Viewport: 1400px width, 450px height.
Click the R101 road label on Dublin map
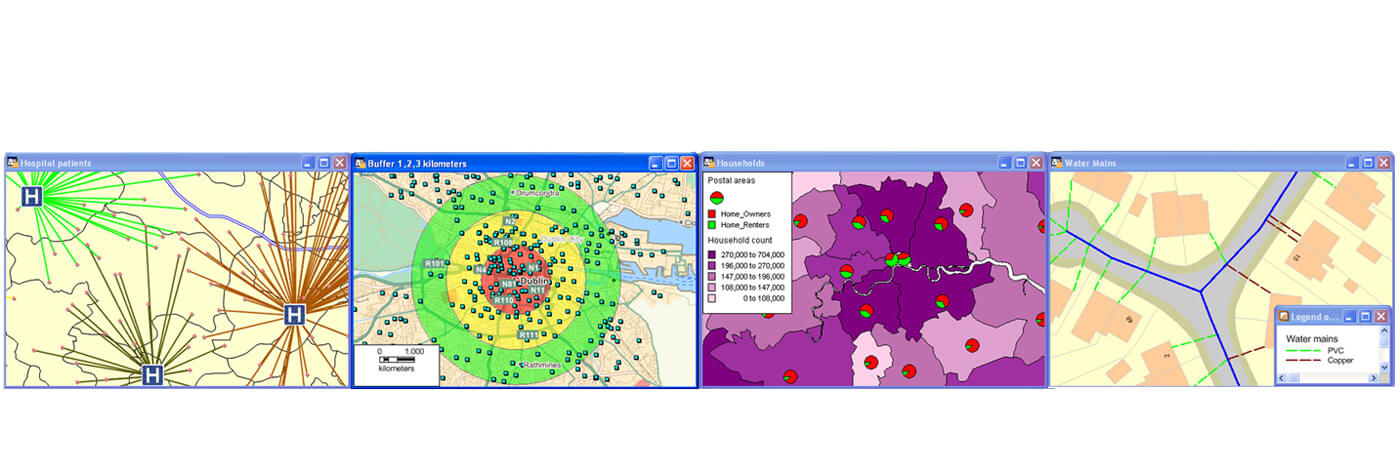(x=434, y=264)
